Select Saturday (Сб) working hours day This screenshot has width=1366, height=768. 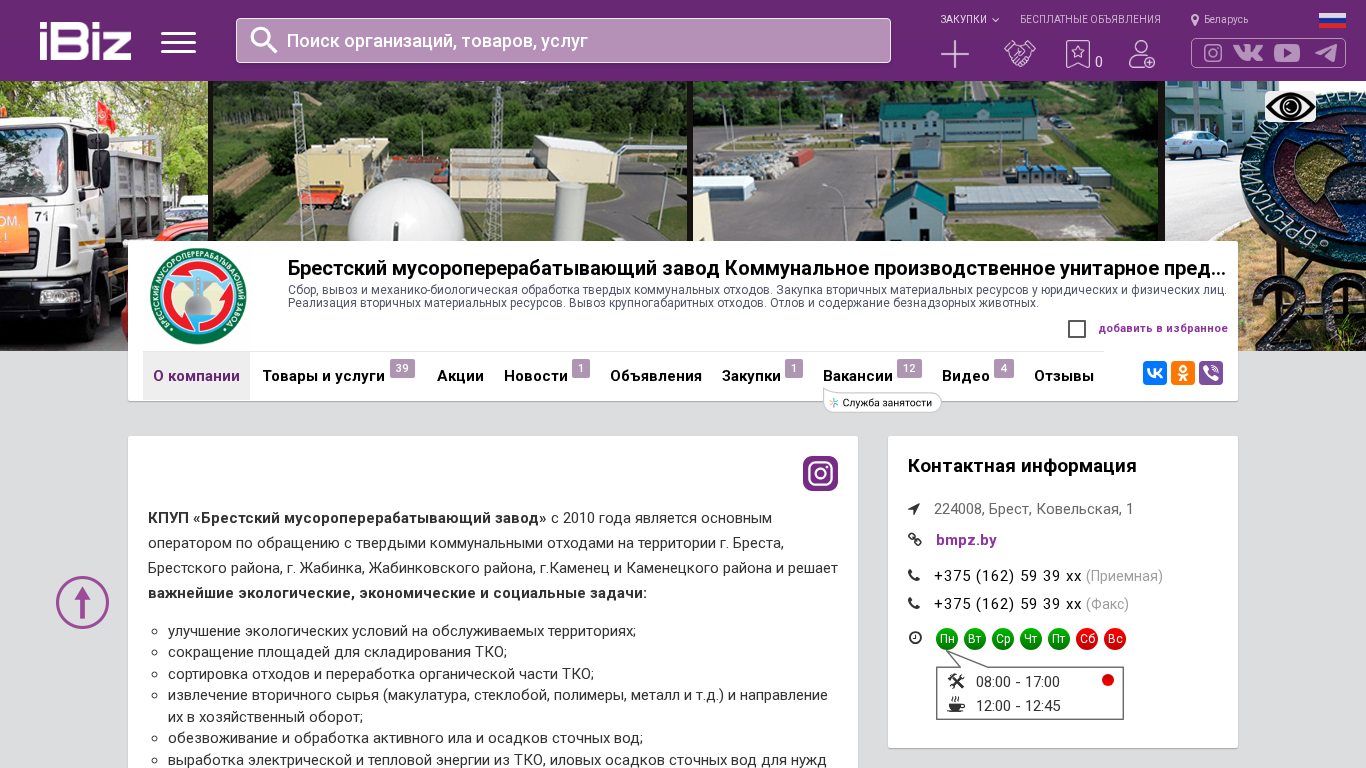[1087, 639]
